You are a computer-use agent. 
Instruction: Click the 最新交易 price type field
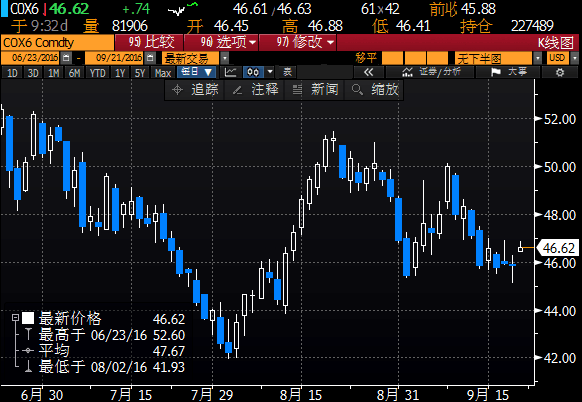[x=191, y=58]
